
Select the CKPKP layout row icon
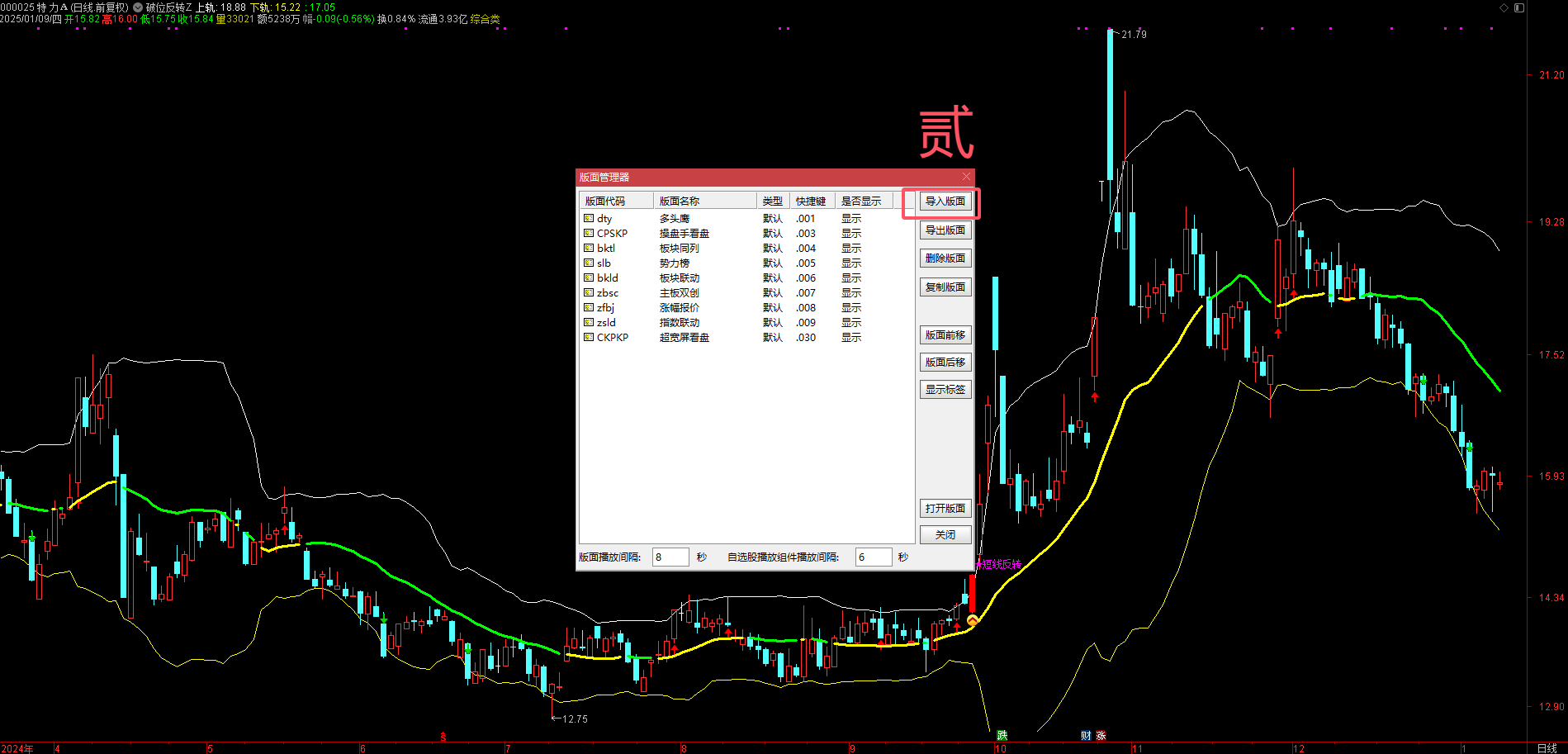tap(589, 338)
